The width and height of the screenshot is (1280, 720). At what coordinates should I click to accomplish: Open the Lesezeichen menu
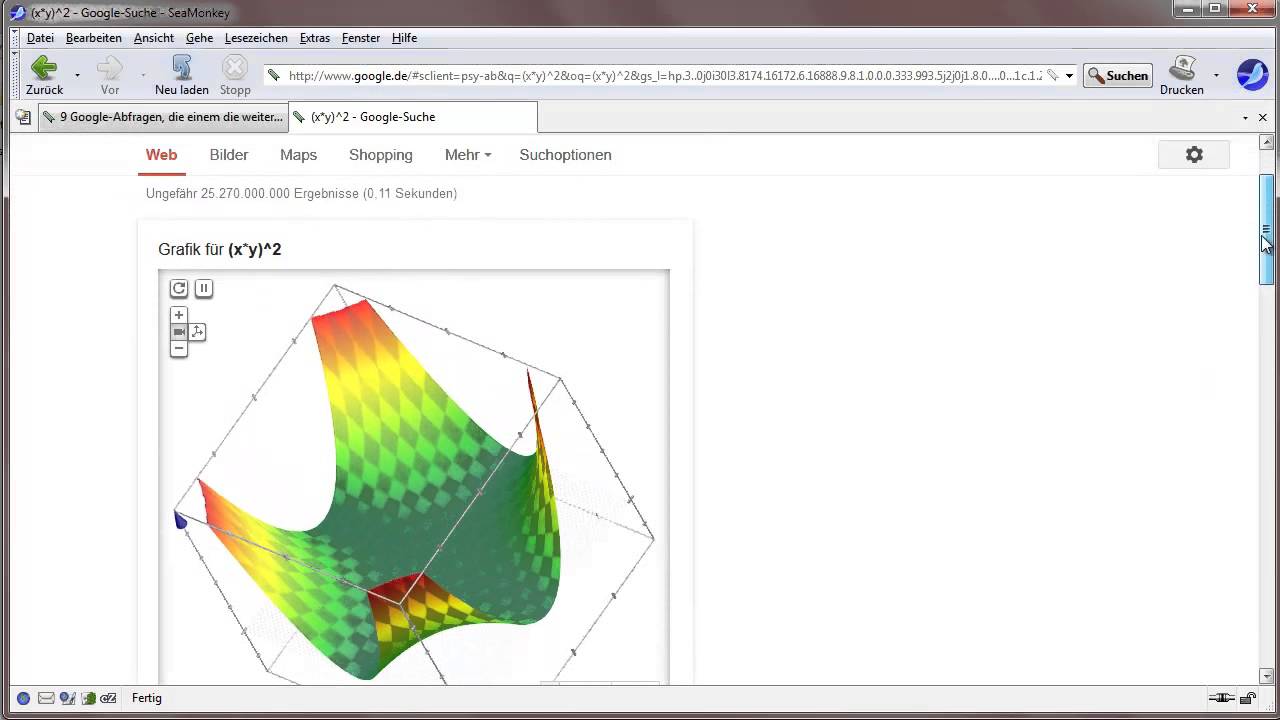[256, 38]
